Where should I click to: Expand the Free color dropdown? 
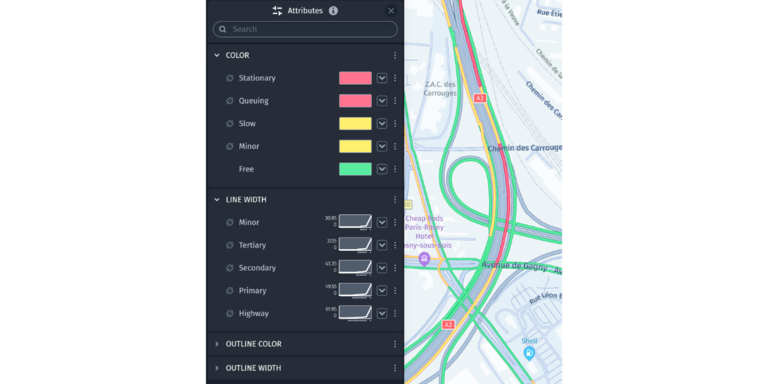(382, 169)
